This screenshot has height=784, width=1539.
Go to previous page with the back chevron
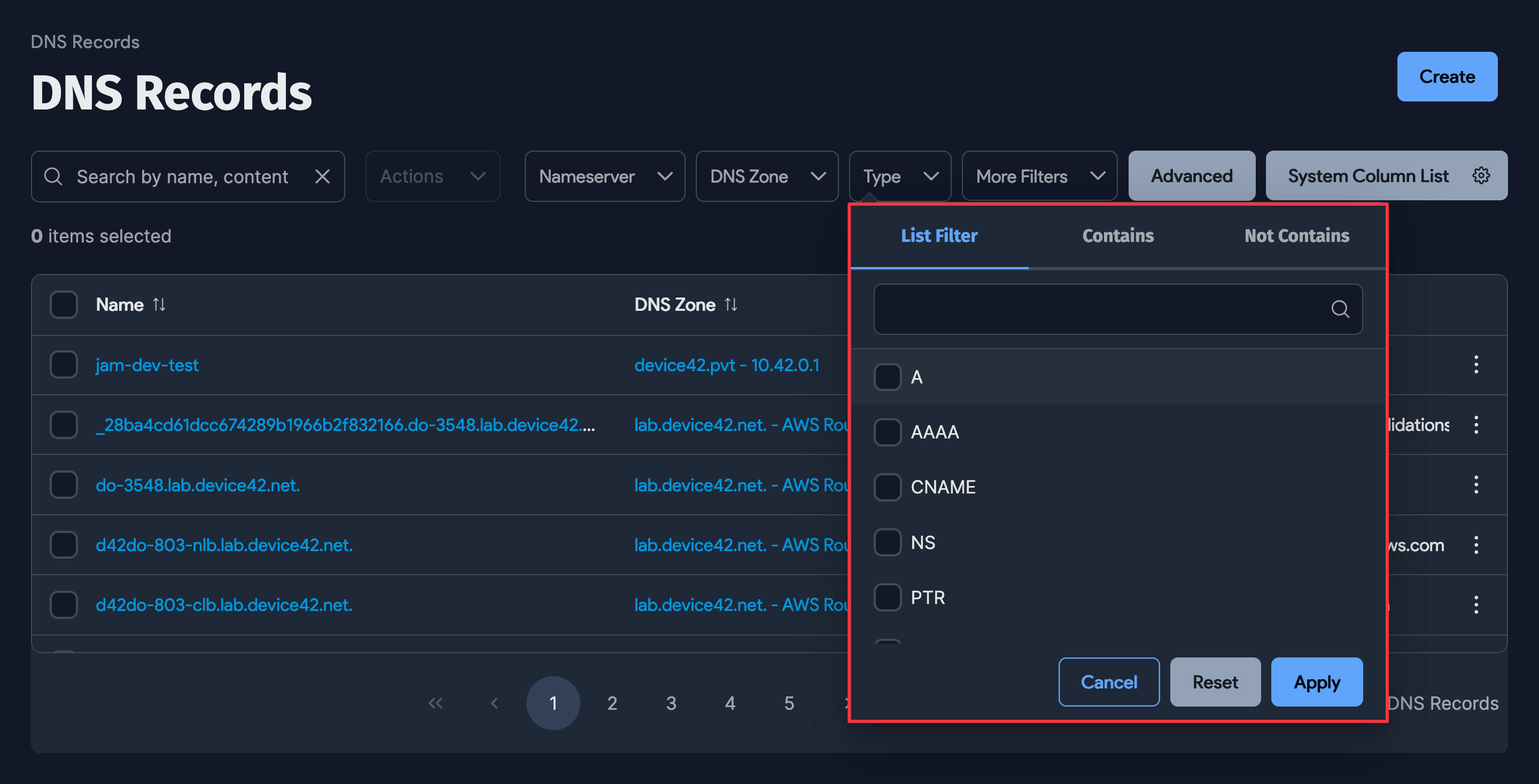(x=494, y=703)
